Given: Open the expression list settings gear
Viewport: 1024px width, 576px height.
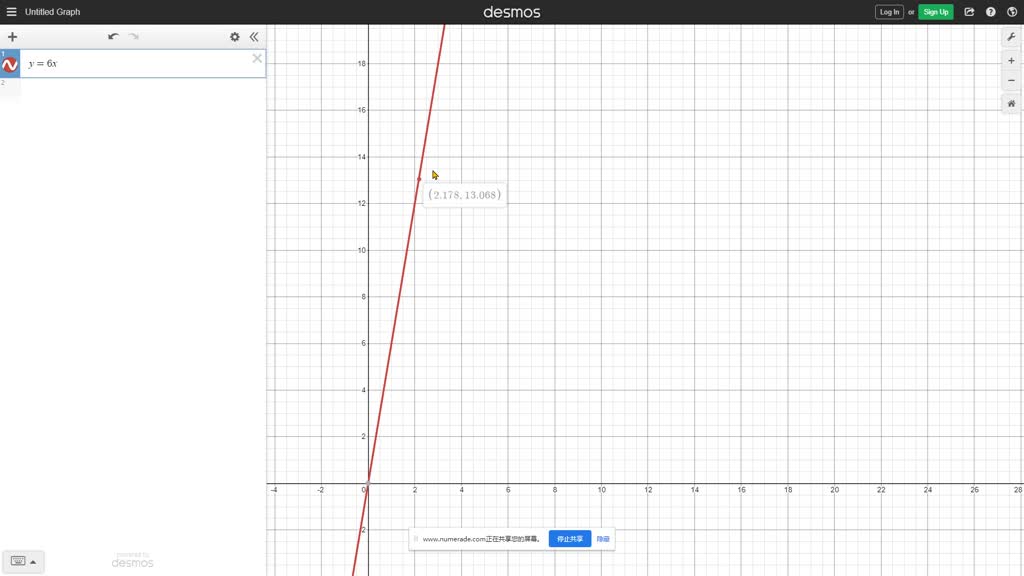Looking at the screenshot, I should 234,36.
